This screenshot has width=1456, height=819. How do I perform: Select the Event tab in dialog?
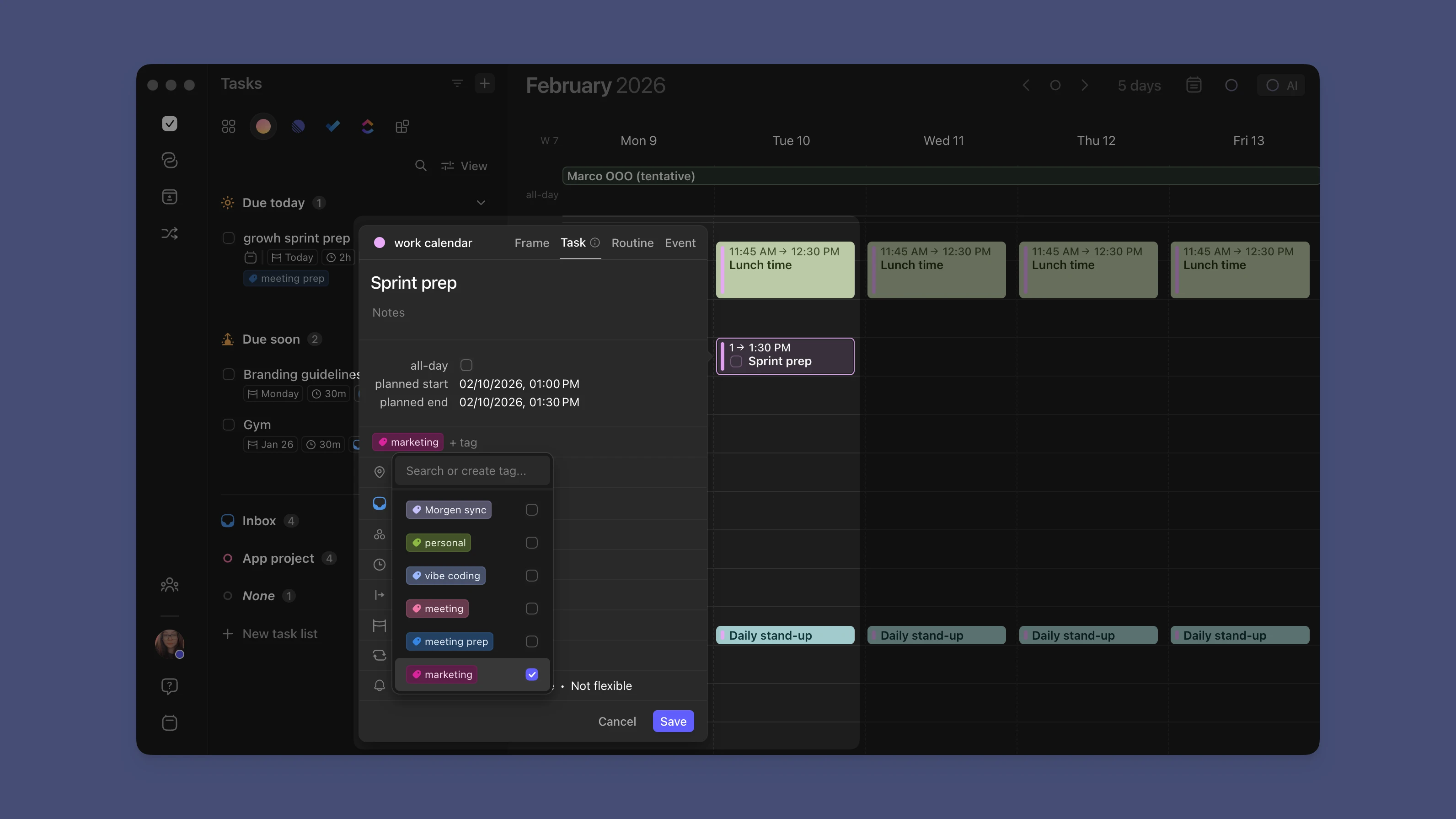coord(680,242)
